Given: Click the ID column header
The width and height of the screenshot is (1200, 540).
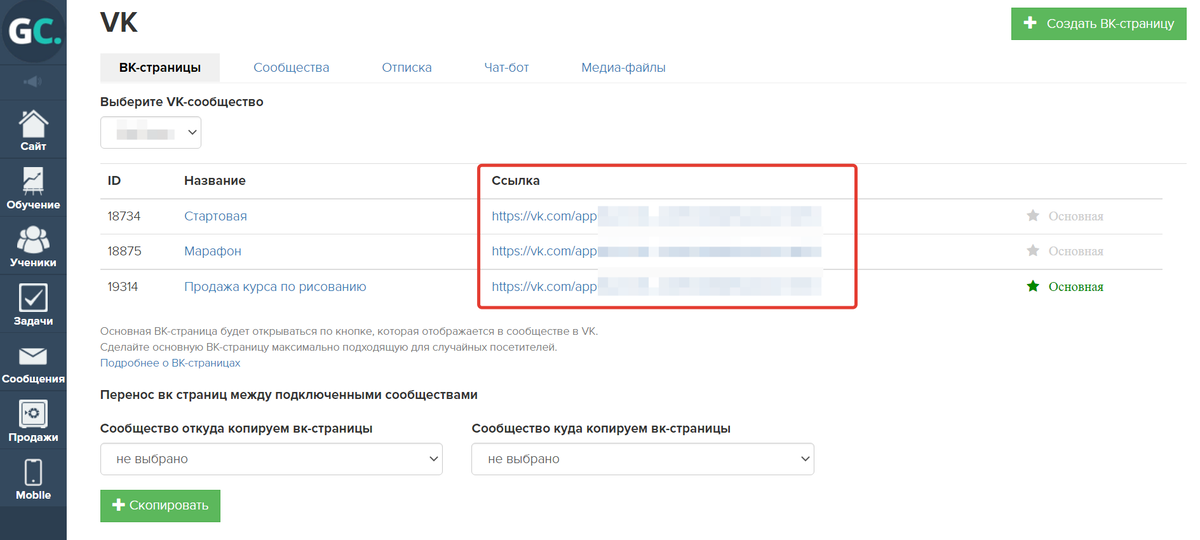Looking at the screenshot, I should click(x=115, y=180).
